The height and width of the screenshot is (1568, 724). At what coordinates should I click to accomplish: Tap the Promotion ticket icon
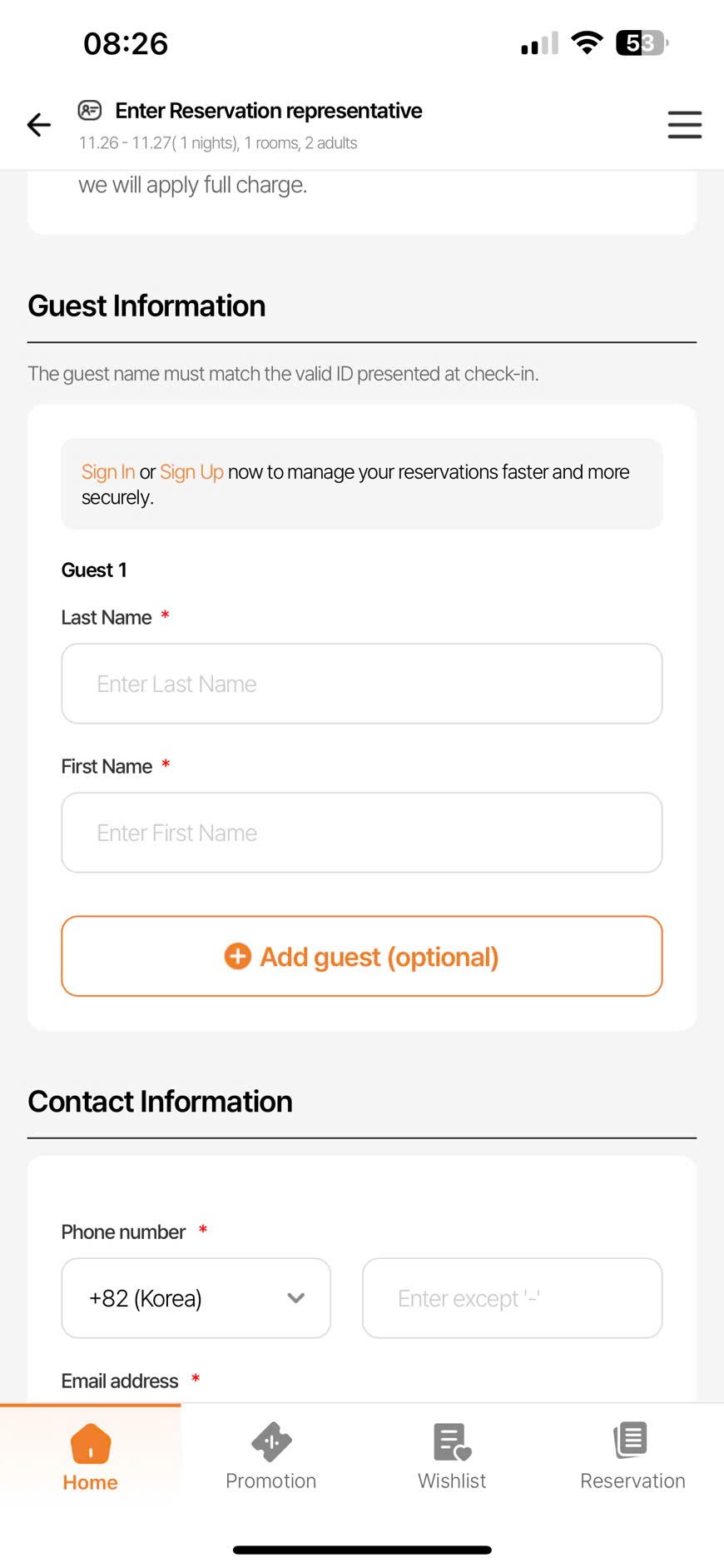(x=271, y=1442)
